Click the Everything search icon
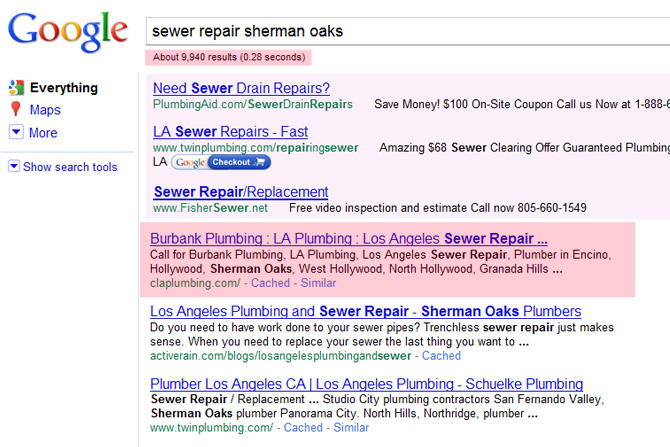This screenshot has width=670, height=447. click(16, 88)
